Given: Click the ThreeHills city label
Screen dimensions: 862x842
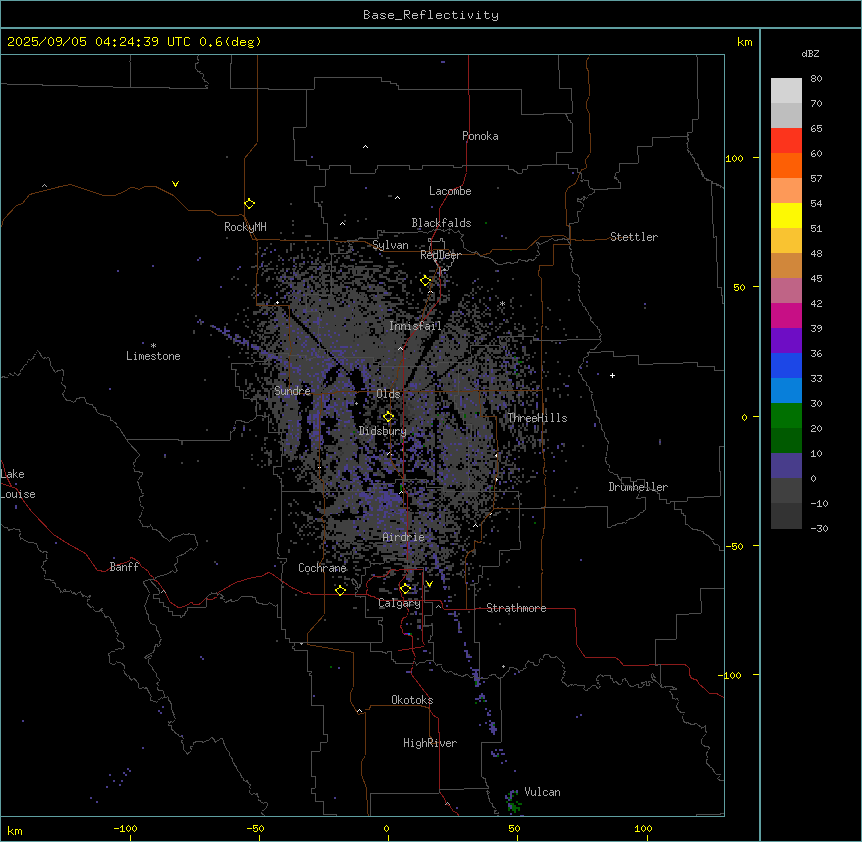Looking at the screenshot, I should click(x=537, y=418).
